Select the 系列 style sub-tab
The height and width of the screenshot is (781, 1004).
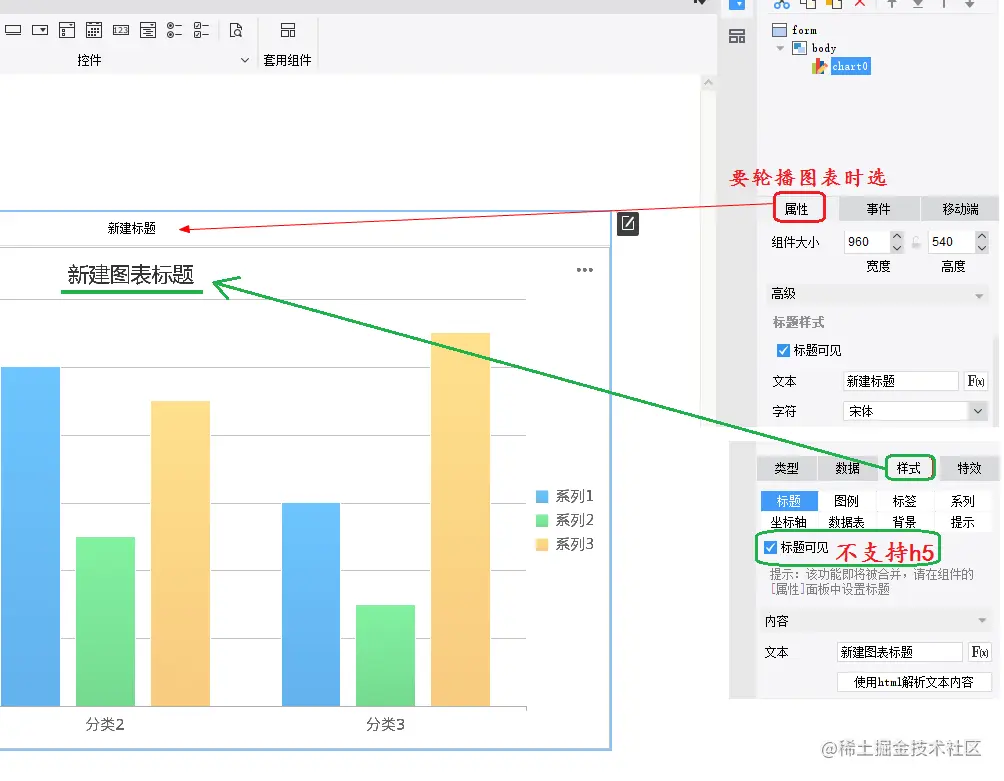coord(962,501)
